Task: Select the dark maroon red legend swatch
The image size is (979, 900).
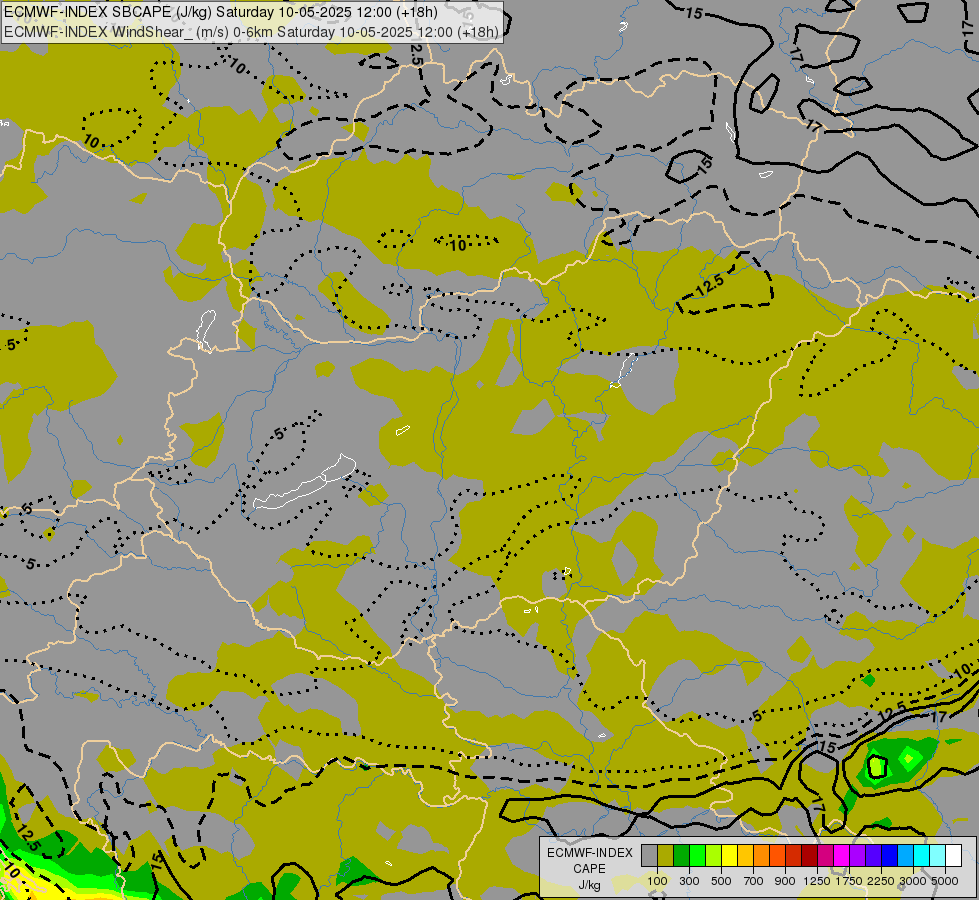Action: pyautogui.click(x=810, y=856)
